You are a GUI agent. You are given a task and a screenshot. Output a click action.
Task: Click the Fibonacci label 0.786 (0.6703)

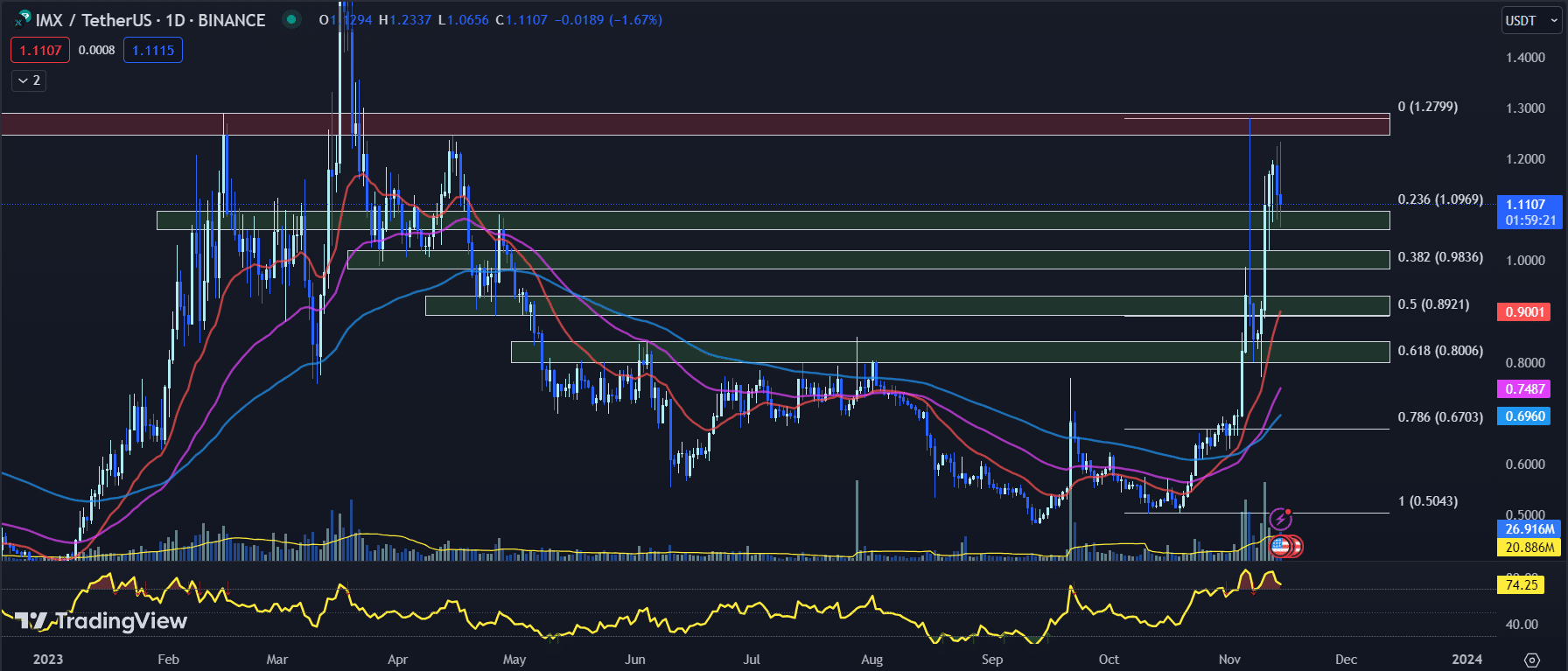(x=1440, y=417)
